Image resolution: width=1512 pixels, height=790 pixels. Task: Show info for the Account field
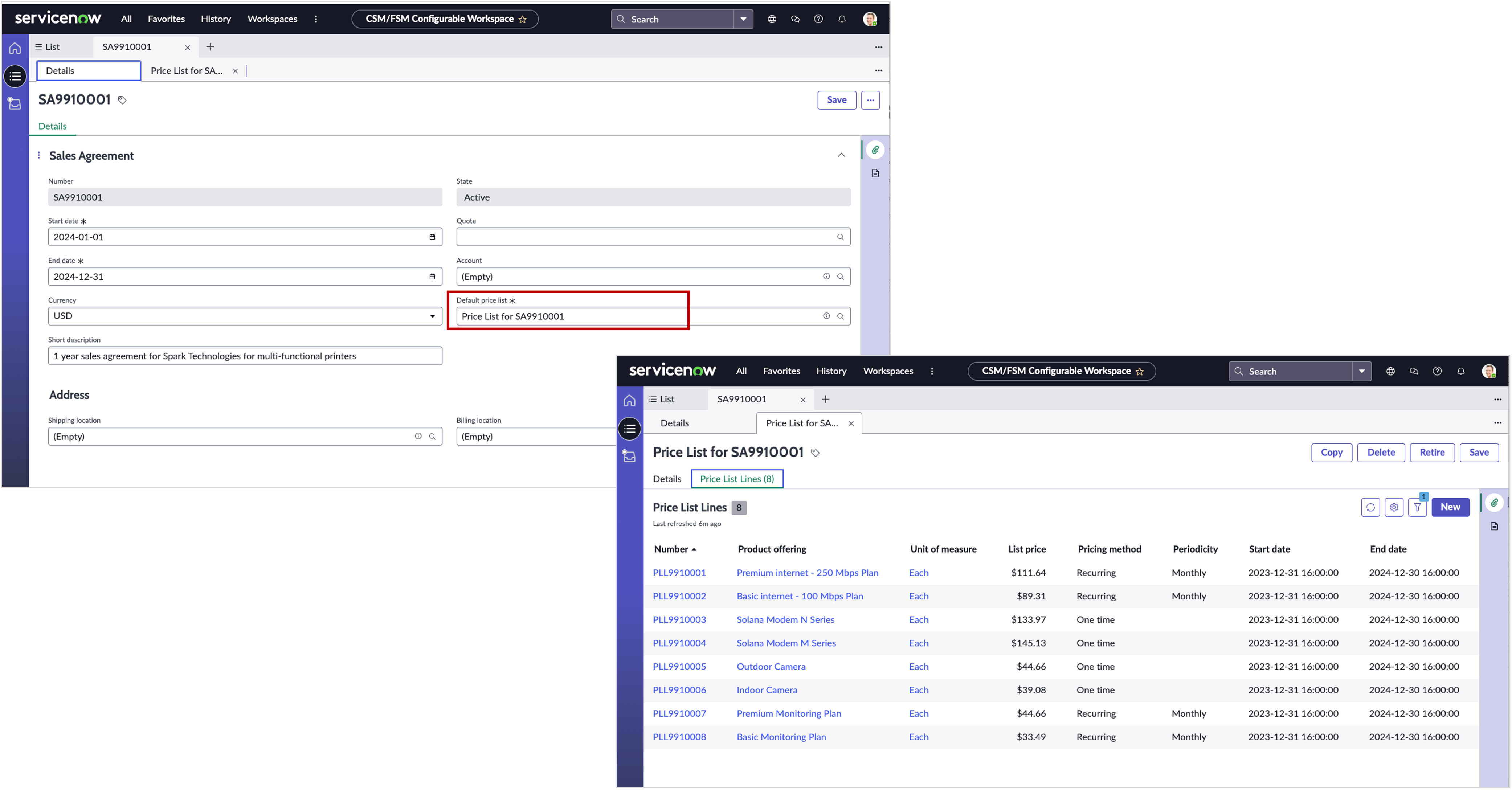click(x=826, y=277)
